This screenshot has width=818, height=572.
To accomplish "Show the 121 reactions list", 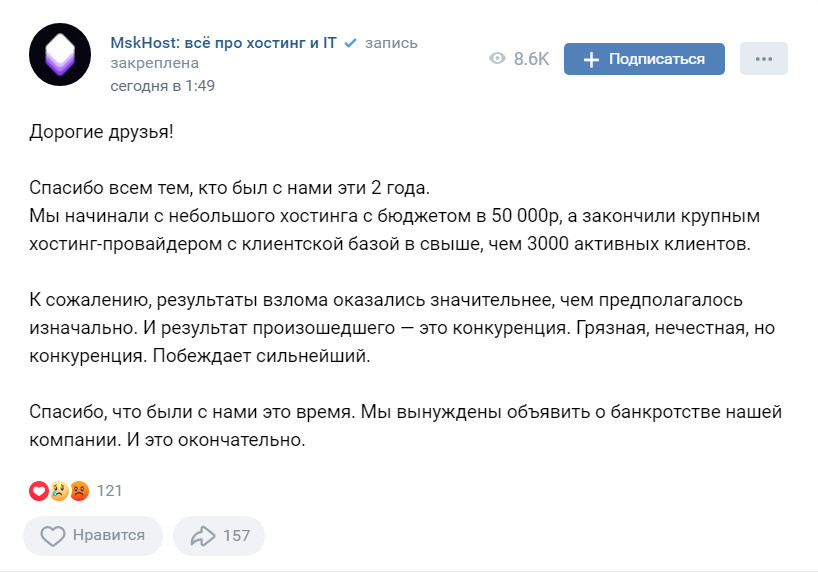I will [x=109, y=491].
